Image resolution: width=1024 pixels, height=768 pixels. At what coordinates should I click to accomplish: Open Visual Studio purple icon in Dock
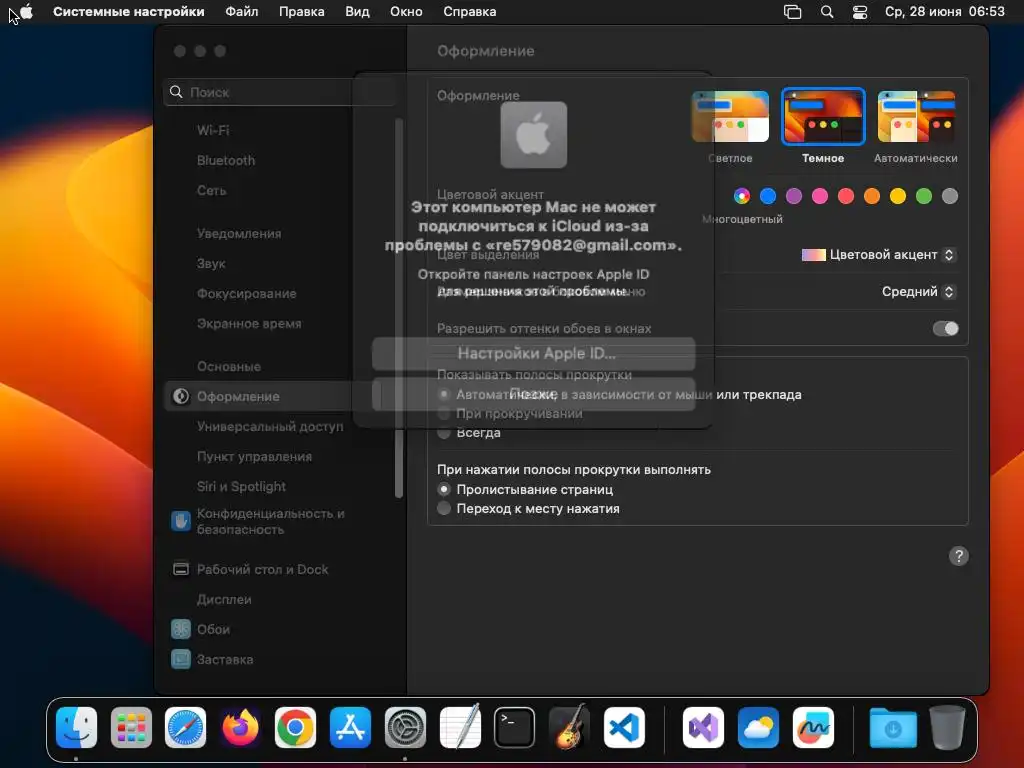[703, 727]
